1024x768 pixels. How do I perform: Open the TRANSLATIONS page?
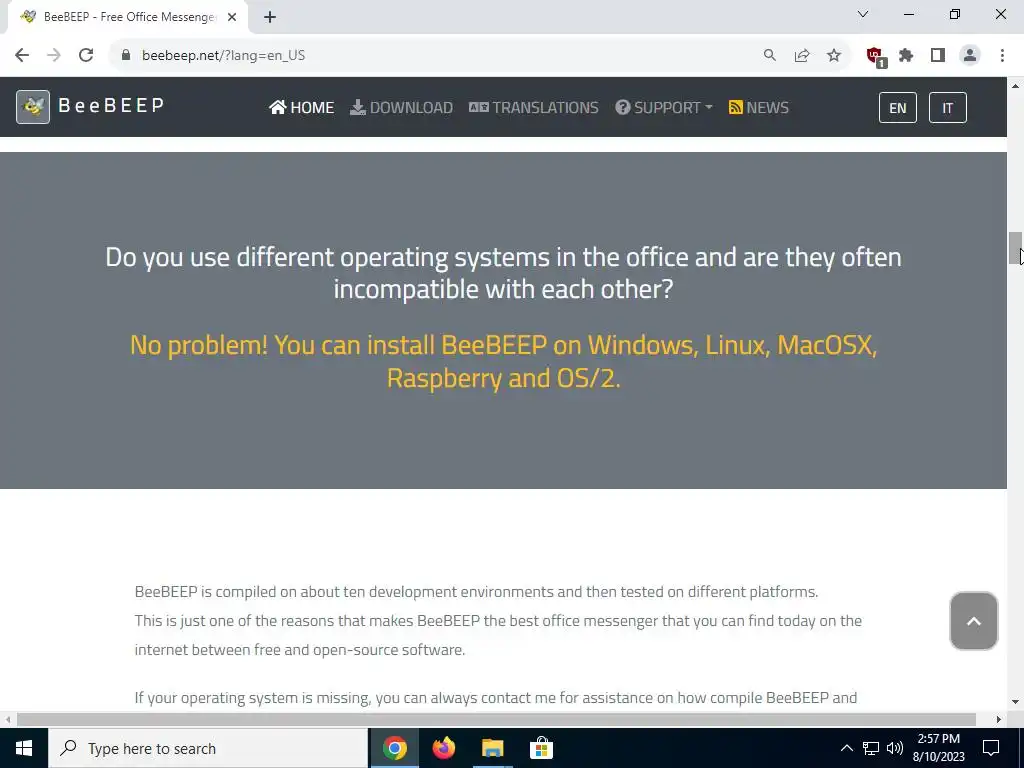point(534,107)
